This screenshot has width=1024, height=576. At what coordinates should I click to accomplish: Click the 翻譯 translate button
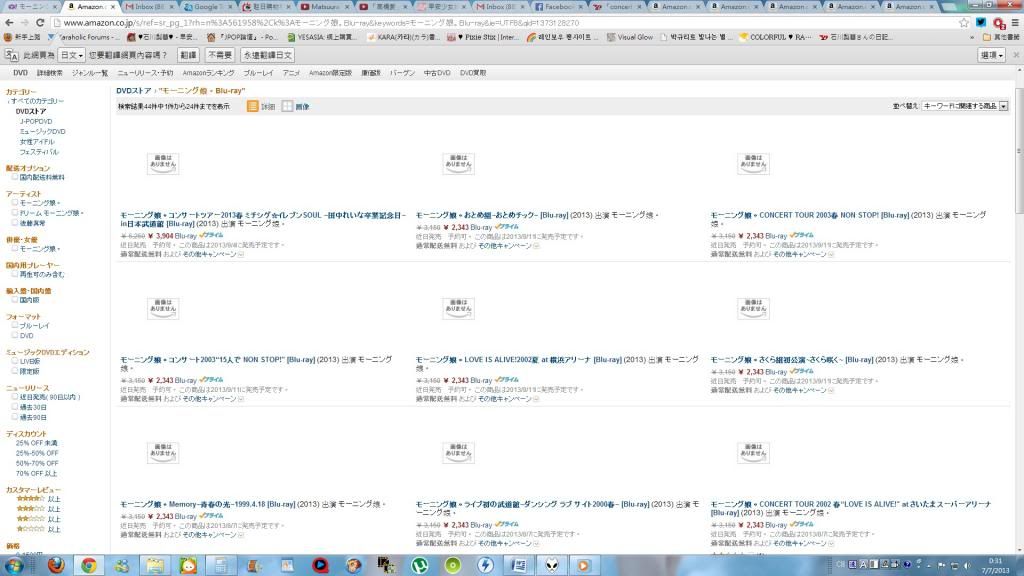tap(188, 55)
